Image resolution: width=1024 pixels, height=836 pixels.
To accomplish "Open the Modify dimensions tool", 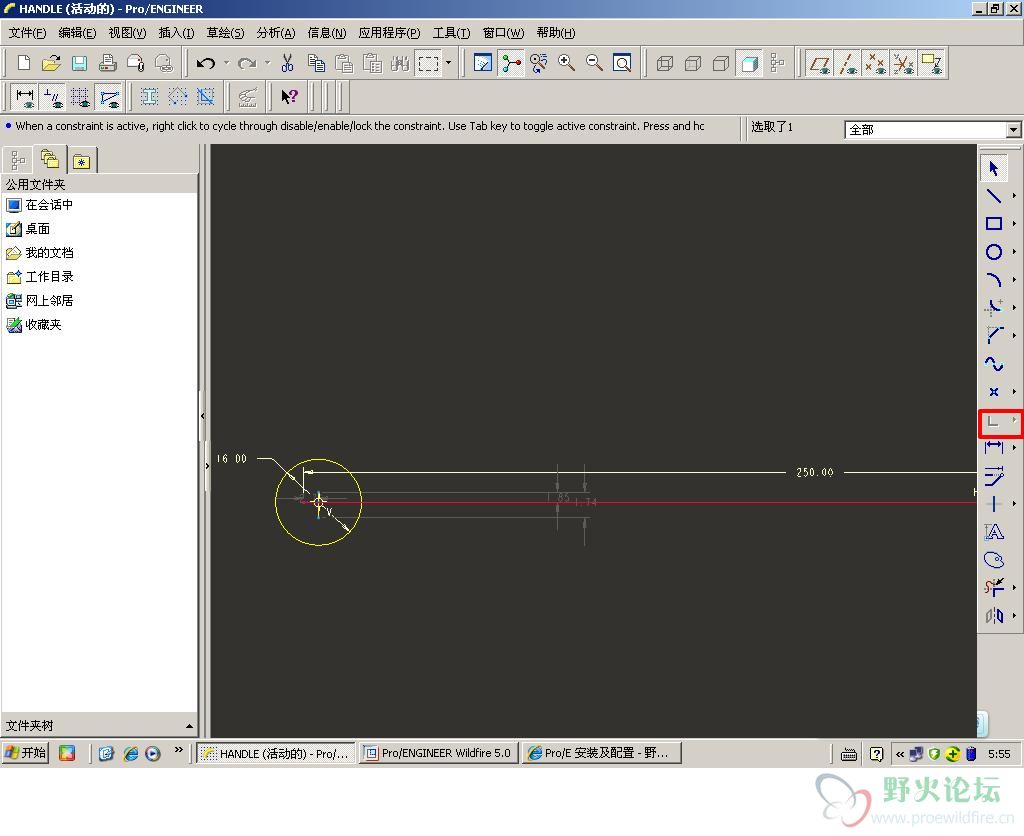I will [x=994, y=476].
